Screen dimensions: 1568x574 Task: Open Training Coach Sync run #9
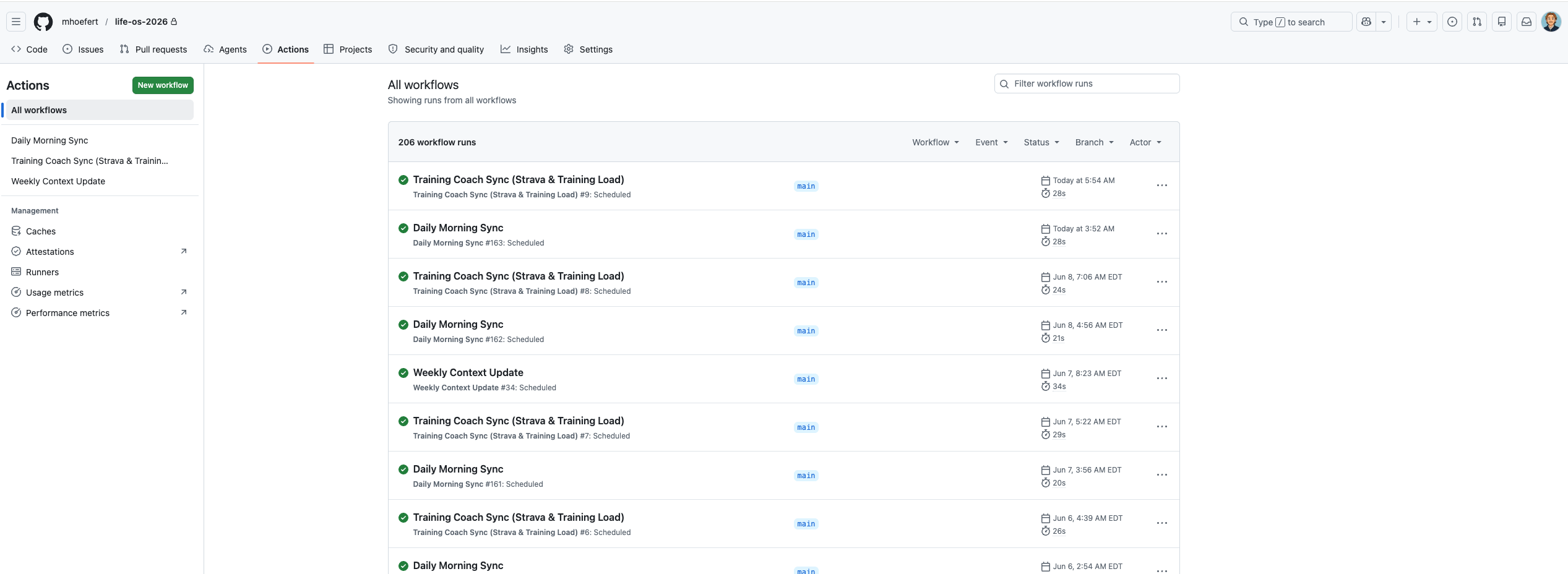pyautogui.click(x=519, y=179)
